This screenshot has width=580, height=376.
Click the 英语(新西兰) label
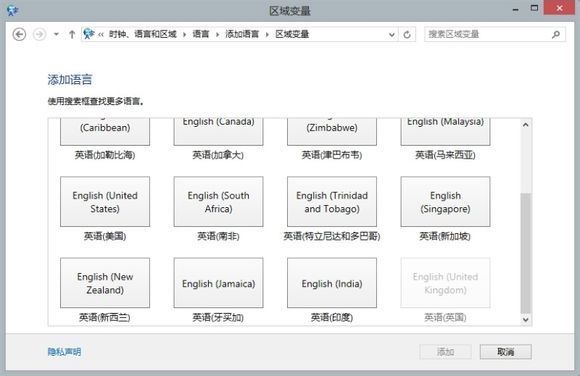(x=105, y=317)
